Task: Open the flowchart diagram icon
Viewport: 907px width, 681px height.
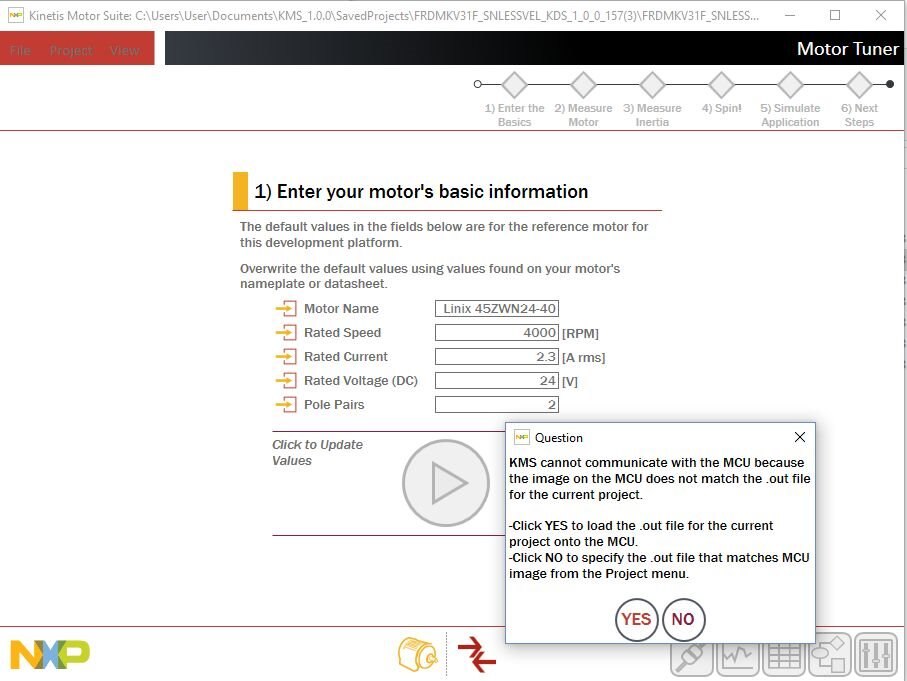Action: tap(829, 654)
